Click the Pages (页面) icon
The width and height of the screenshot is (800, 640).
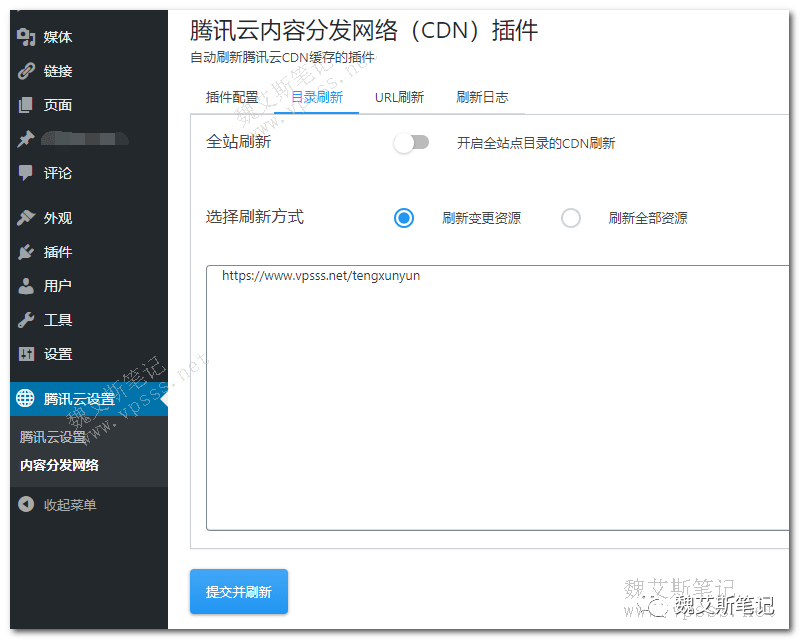click(26, 105)
